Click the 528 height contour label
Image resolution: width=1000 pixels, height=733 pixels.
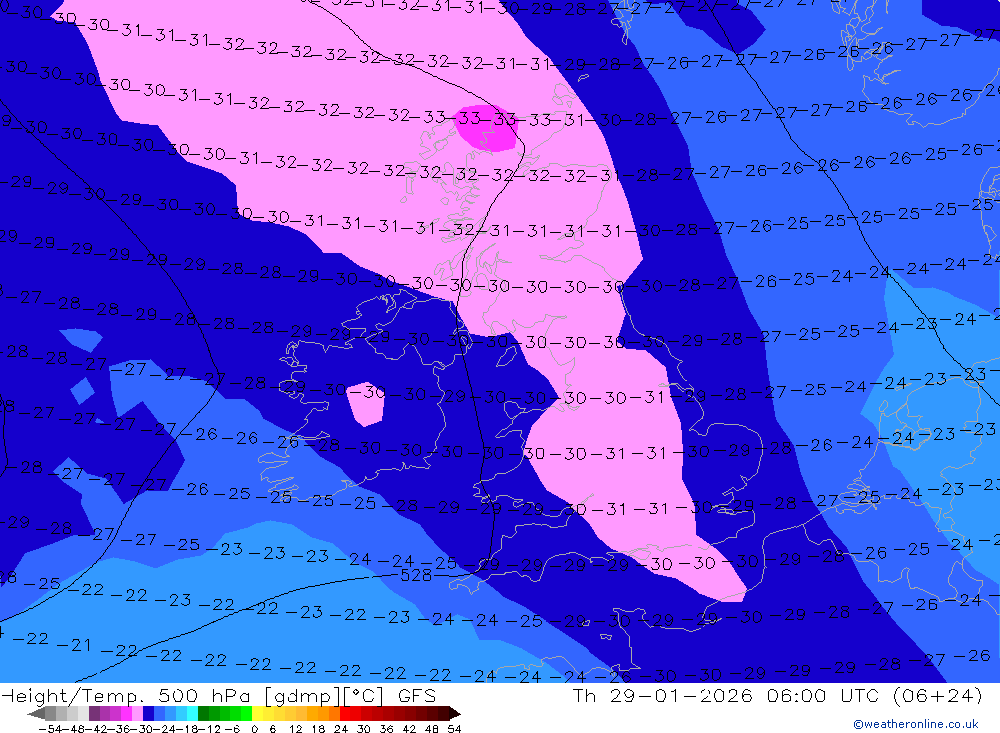[x=416, y=576]
